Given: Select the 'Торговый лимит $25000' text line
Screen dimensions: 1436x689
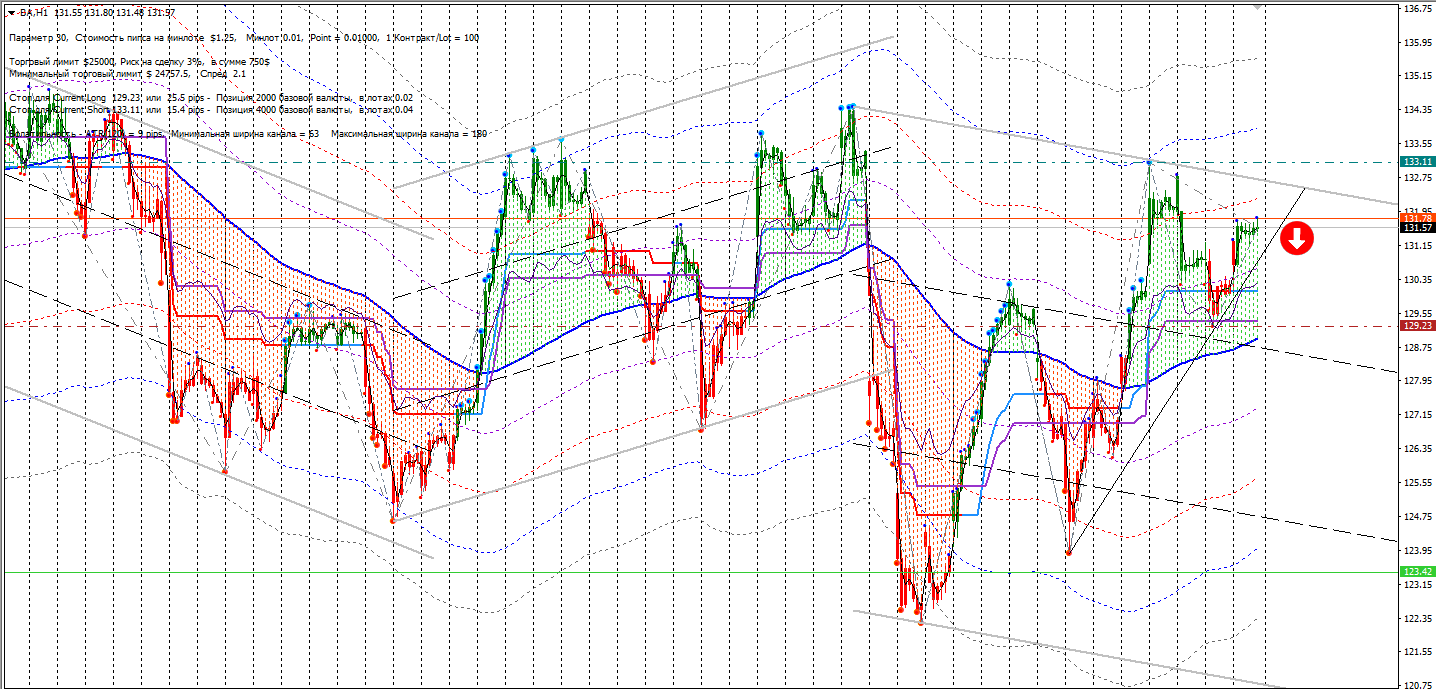Looking at the screenshot, I should click(139, 62).
